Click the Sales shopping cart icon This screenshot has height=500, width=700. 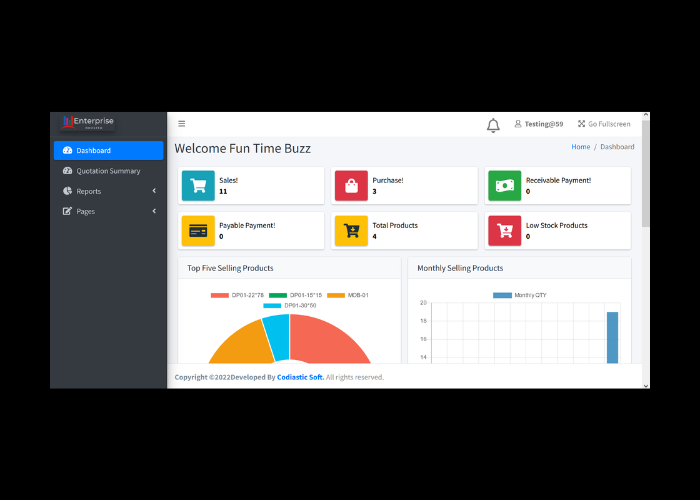click(x=198, y=185)
